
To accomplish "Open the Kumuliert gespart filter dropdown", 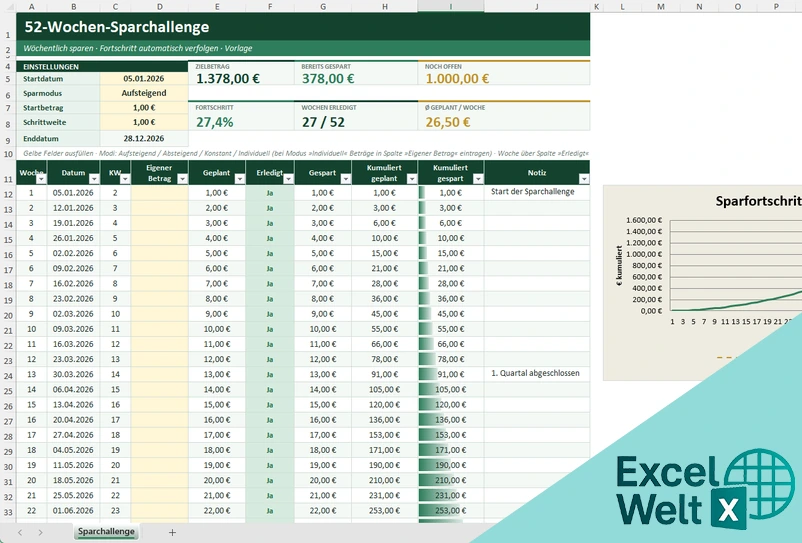I will [x=478, y=179].
